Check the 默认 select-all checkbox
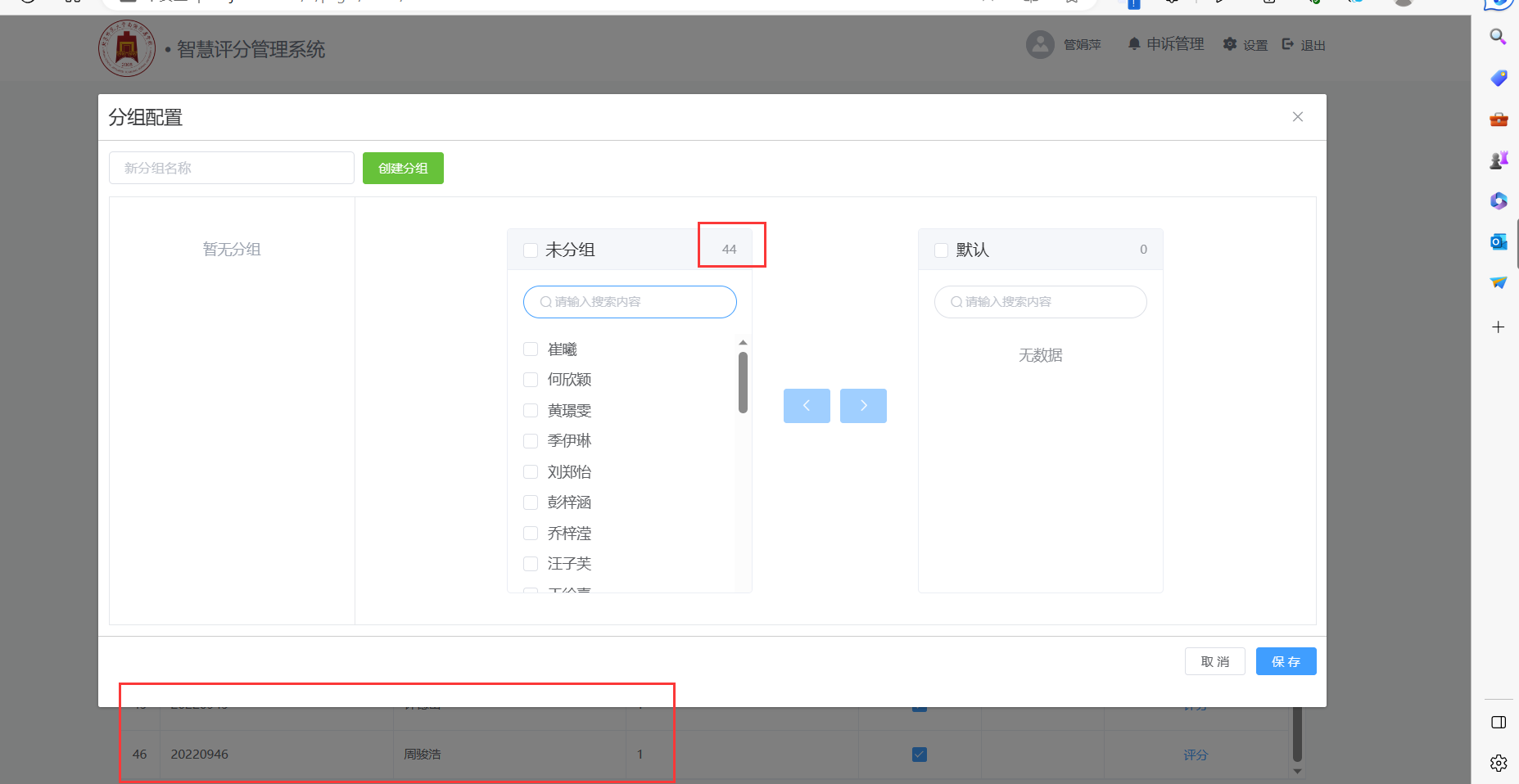Image resolution: width=1519 pixels, height=784 pixels. pos(942,250)
